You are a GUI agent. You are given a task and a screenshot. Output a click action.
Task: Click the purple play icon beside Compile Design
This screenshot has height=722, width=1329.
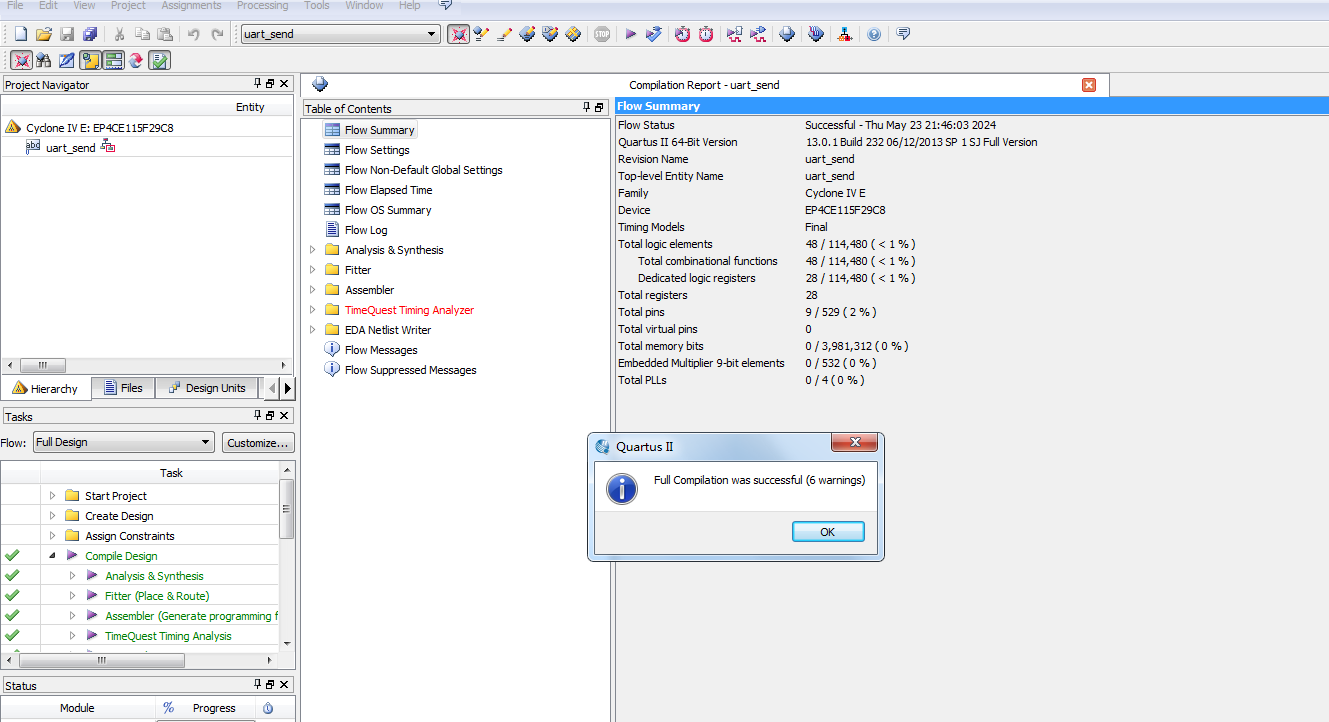point(72,556)
